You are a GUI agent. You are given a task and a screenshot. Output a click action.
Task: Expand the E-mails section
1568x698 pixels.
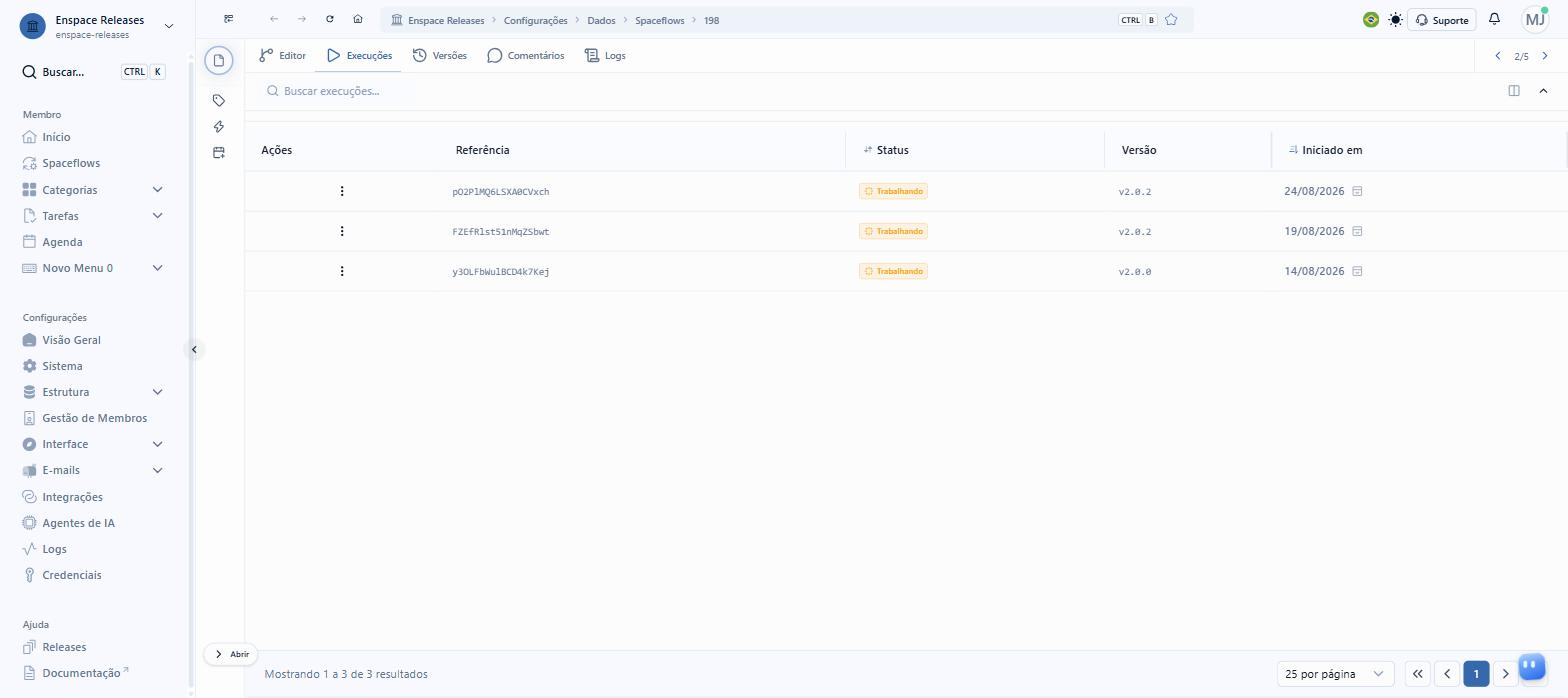157,470
